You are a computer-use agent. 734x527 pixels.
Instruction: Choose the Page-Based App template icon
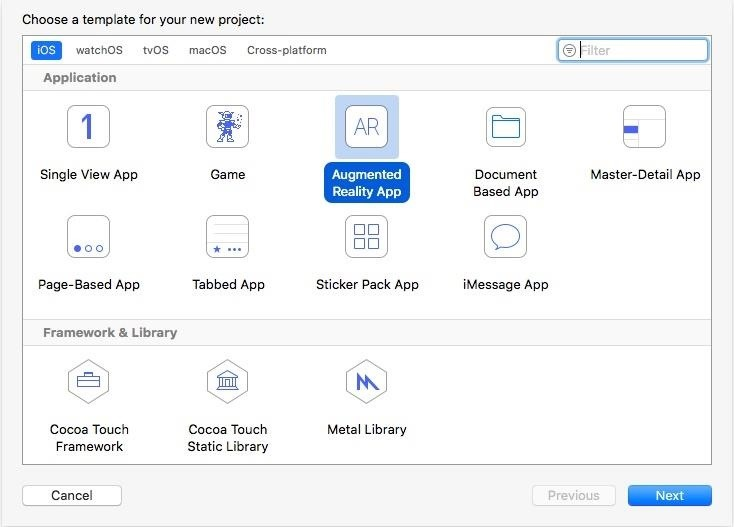point(88,236)
